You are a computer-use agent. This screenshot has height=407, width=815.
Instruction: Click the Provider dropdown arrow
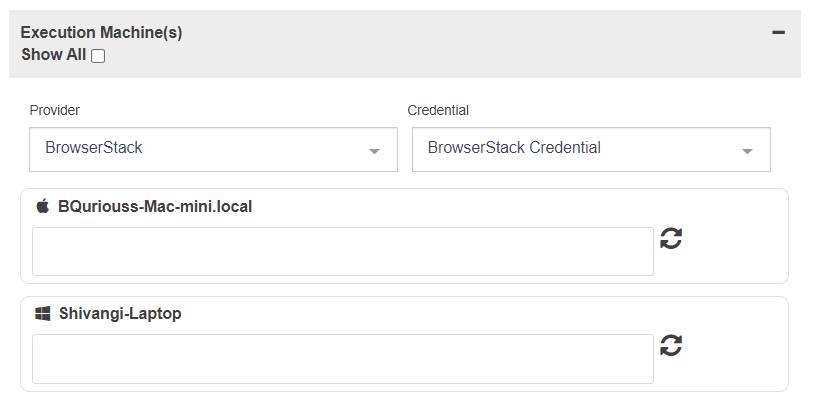click(x=374, y=151)
